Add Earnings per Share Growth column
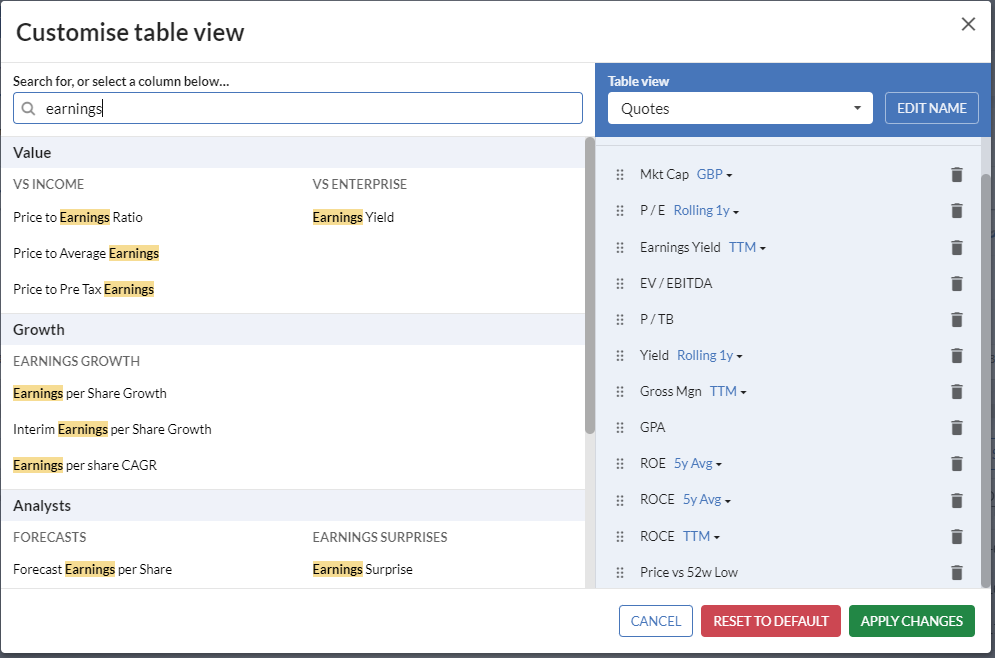Screen dimensions: 995x658 (x=90, y=394)
